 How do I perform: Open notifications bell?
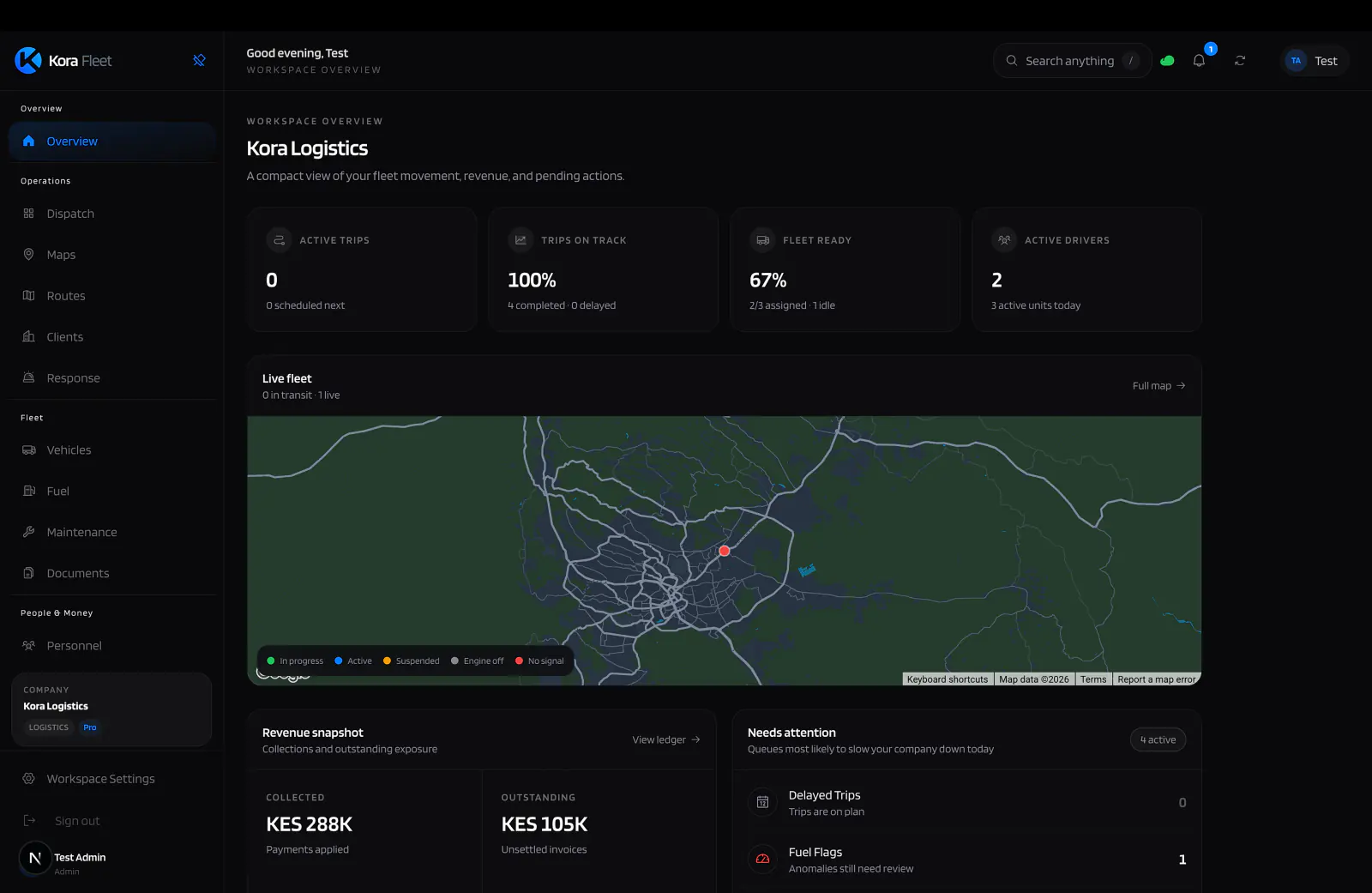tap(1200, 60)
